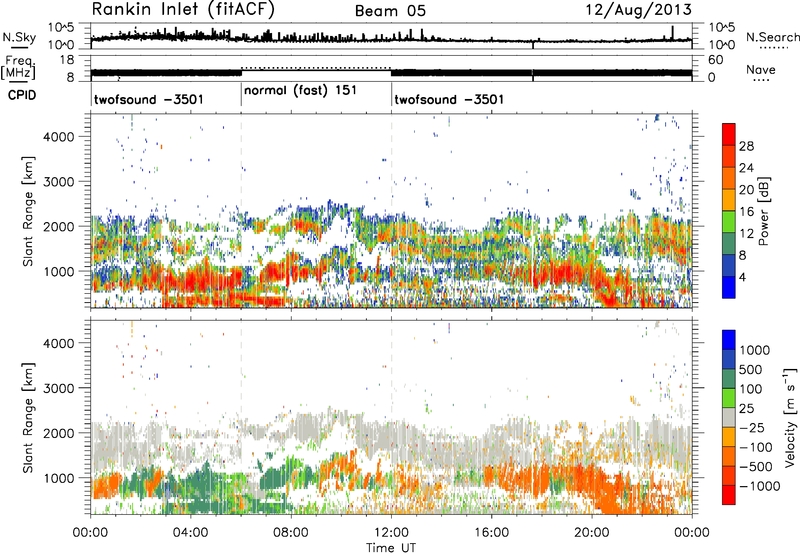Click 'twofsound -3501' label starting at 12:00
The height and width of the screenshot is (554, 800).
click(449, 99)
